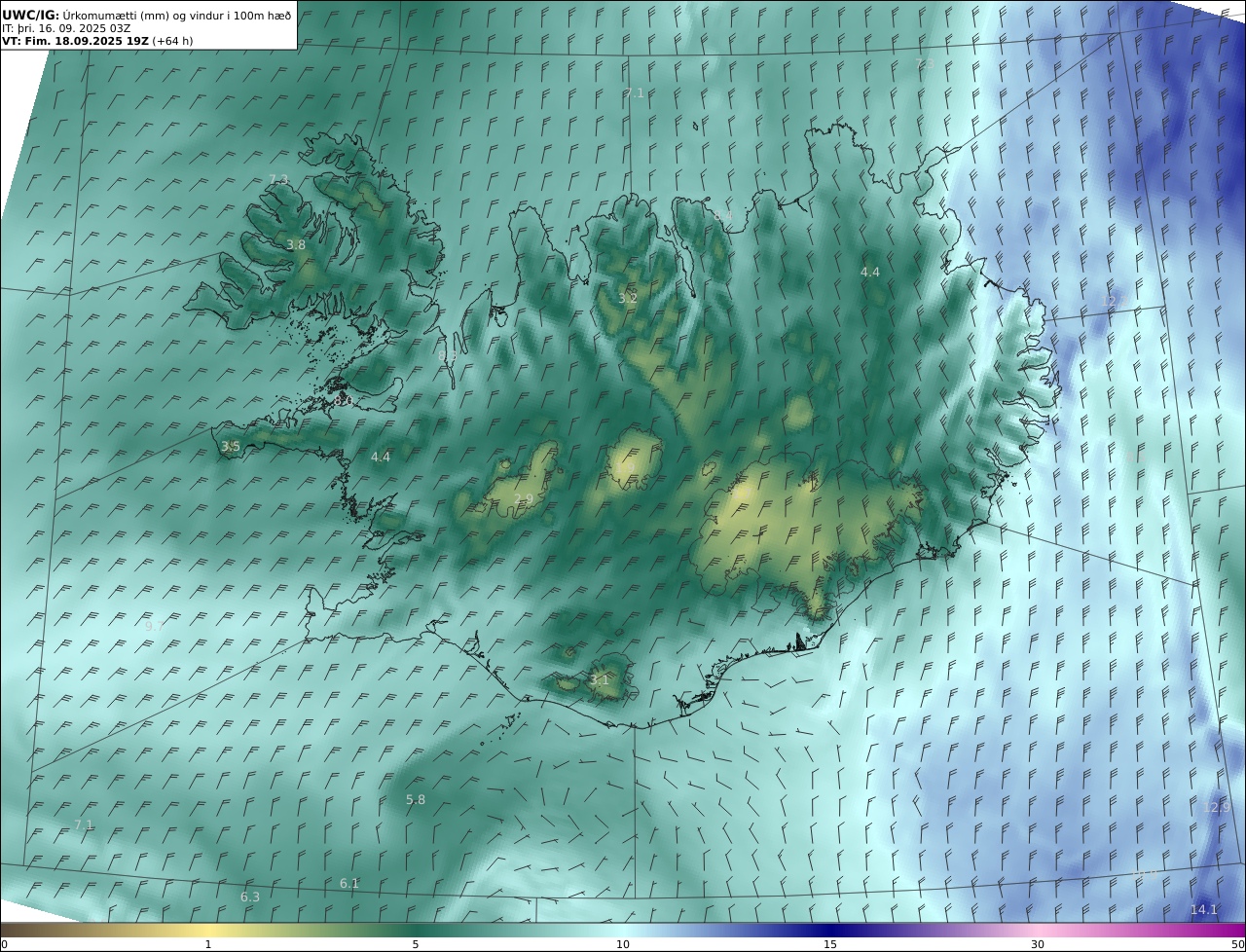Click the map value 6.3
The width and height of the screenshot is (1246, 952).
(250, 897)
